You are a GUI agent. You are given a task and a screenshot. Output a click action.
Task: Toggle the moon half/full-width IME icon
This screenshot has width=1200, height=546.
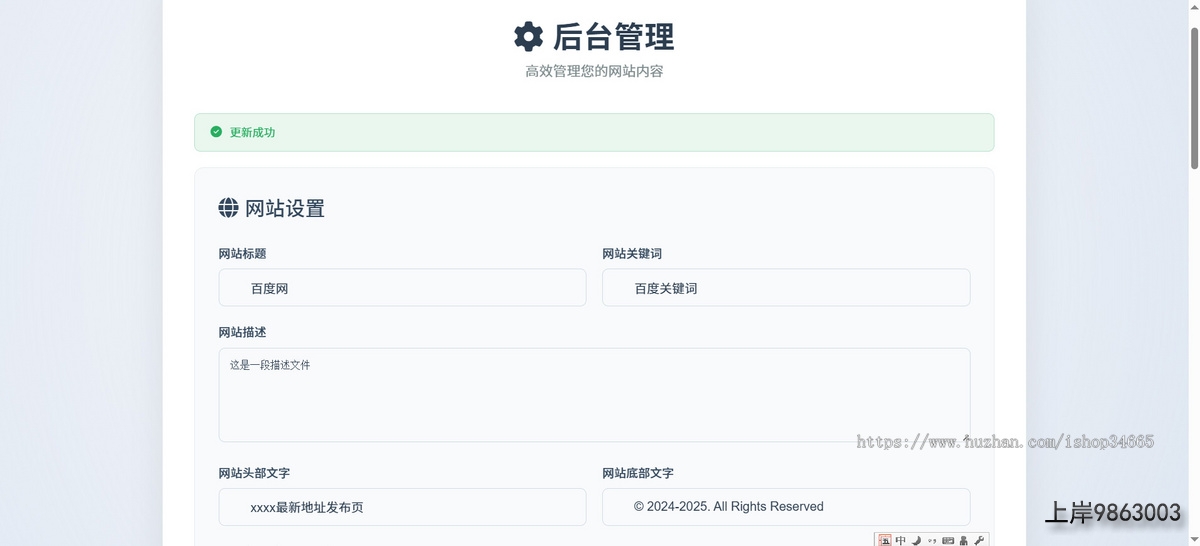pos(916,540)
